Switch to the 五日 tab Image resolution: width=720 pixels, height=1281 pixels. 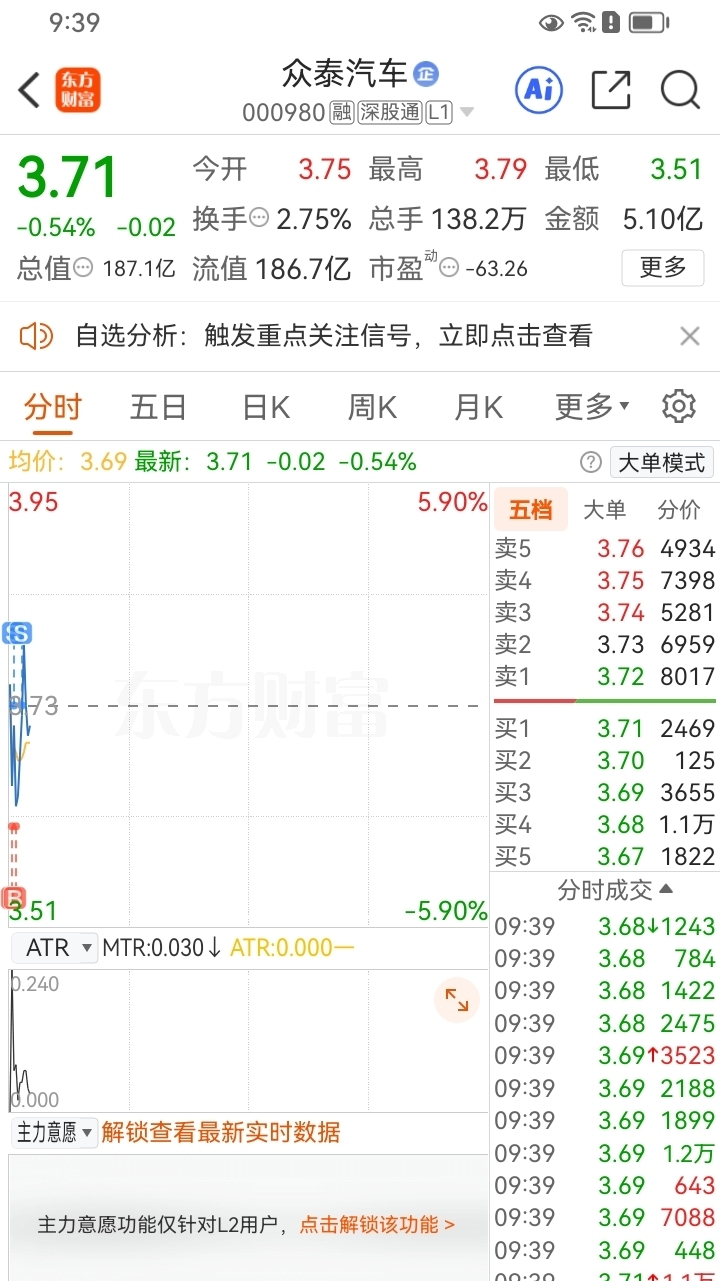[x=158, y=407]
